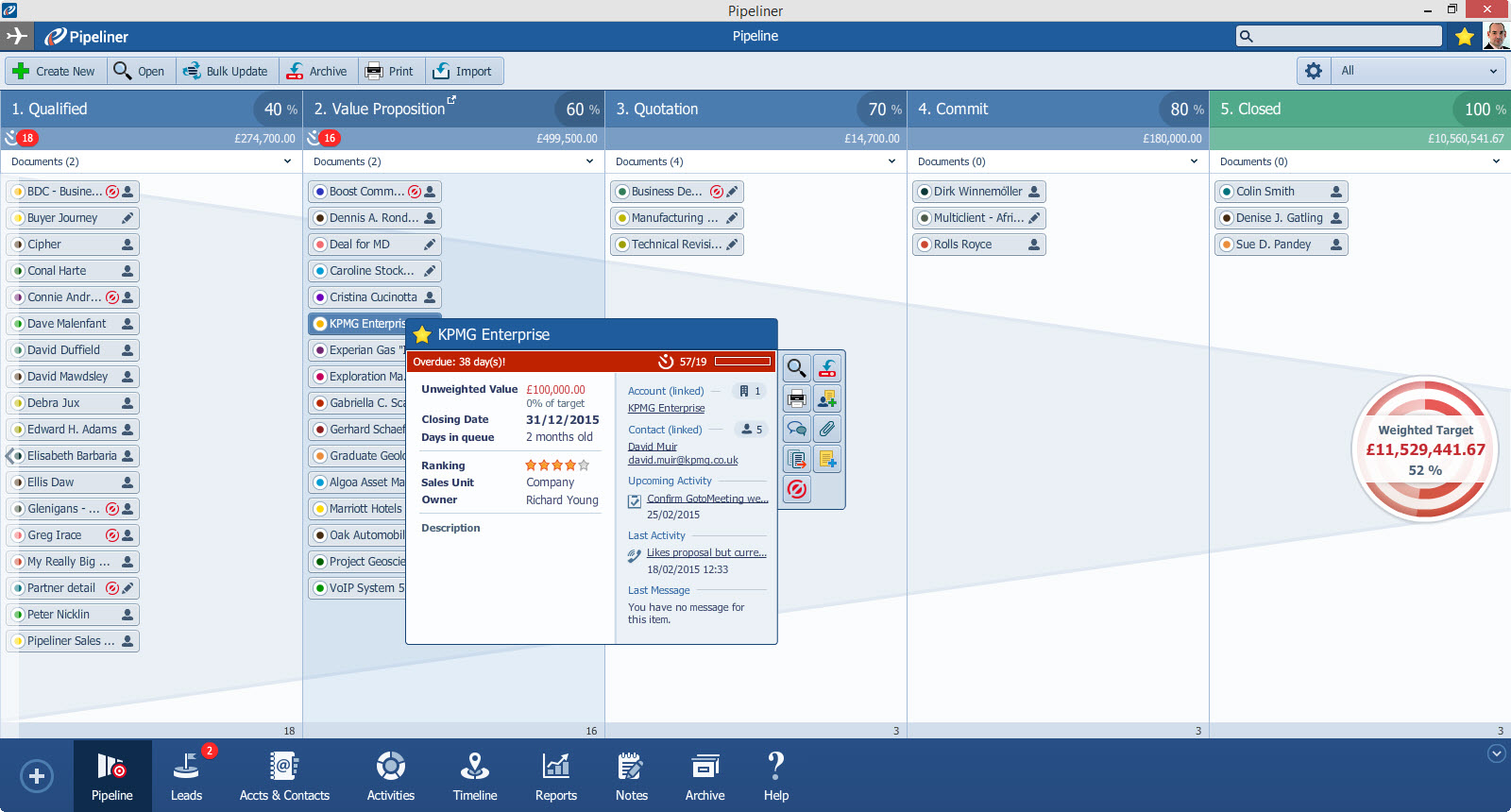Click Archive in the top toolbar

point(317,71)
